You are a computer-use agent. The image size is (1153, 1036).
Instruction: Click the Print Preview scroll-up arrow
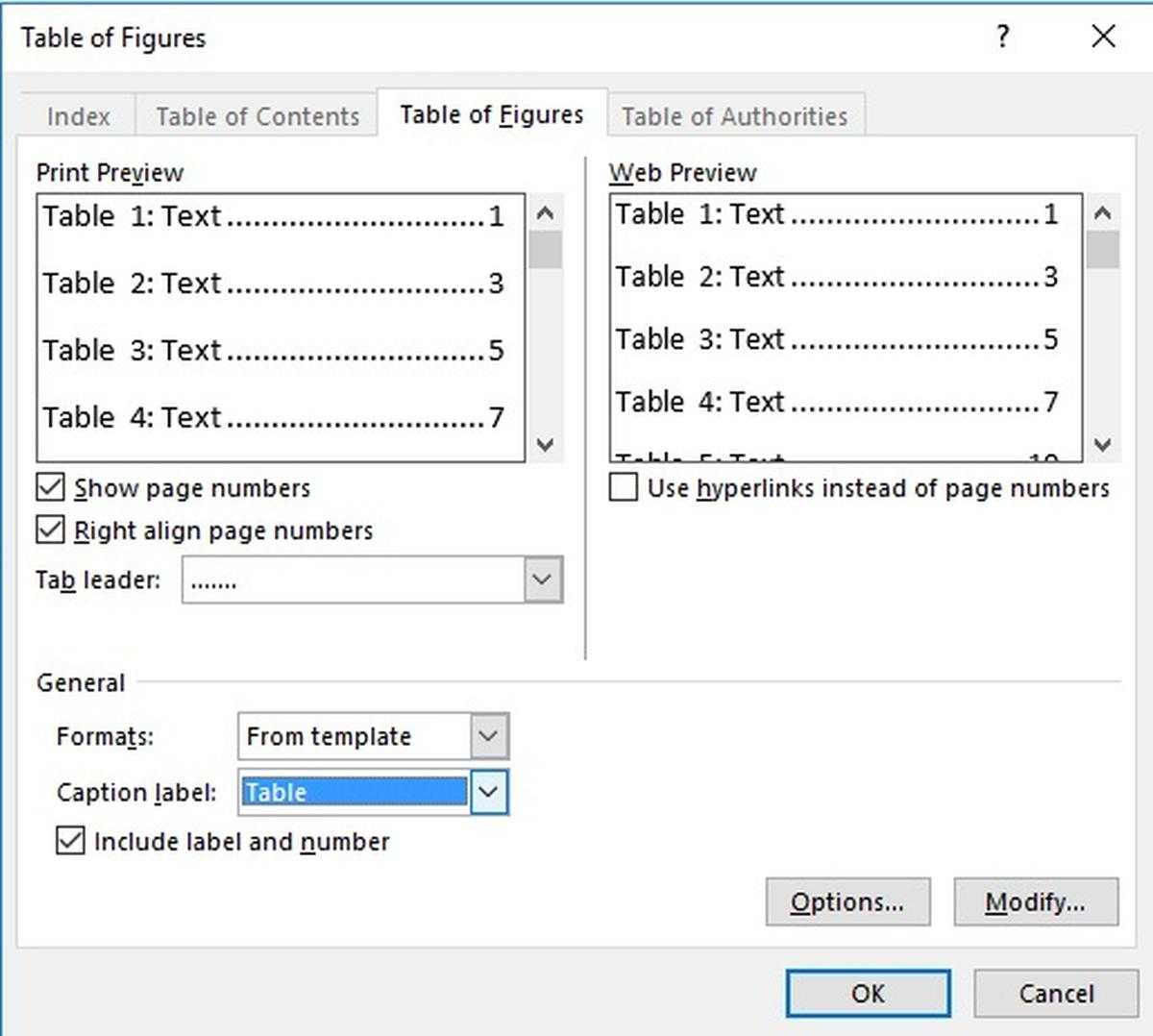(x=545, y=213)
